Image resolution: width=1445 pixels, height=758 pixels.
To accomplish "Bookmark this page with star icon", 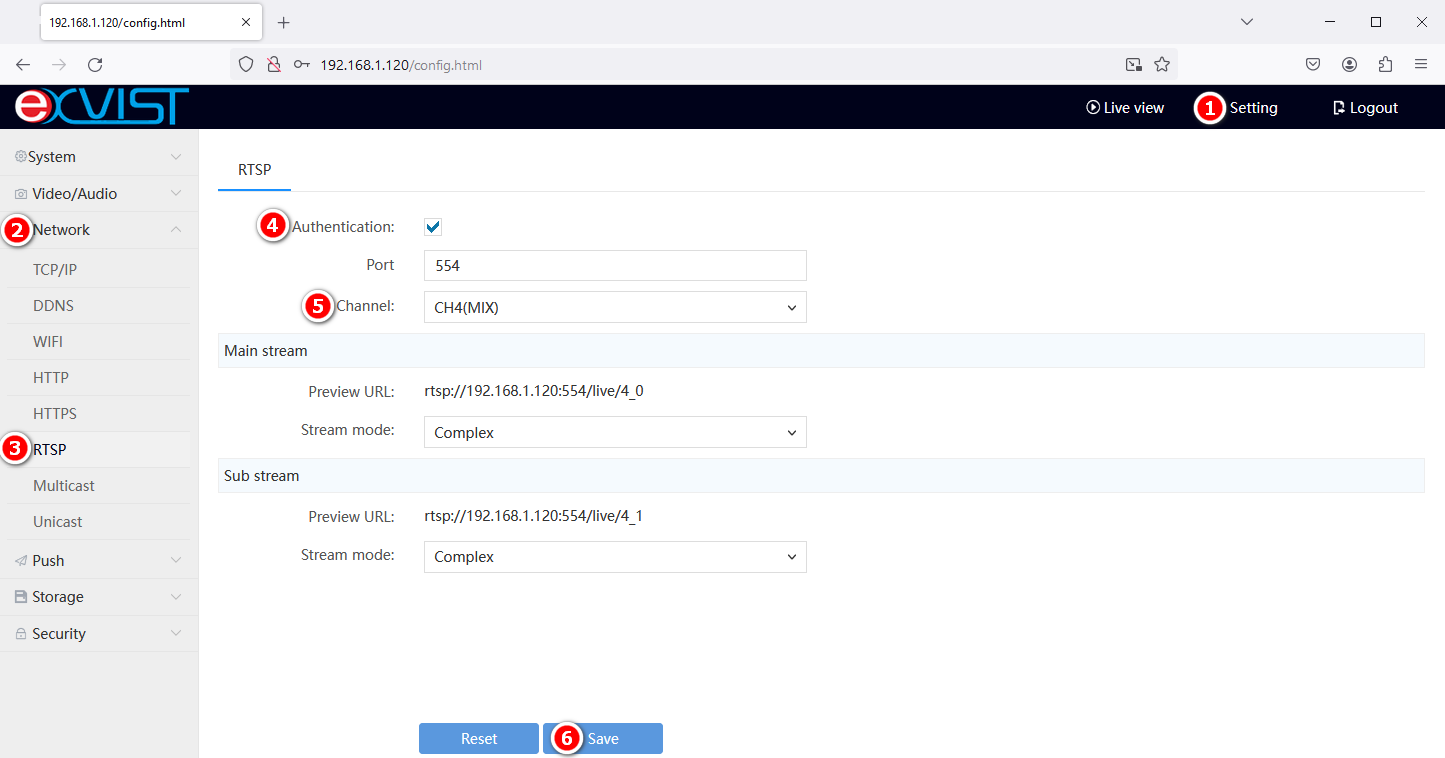I will [1161, 64].
